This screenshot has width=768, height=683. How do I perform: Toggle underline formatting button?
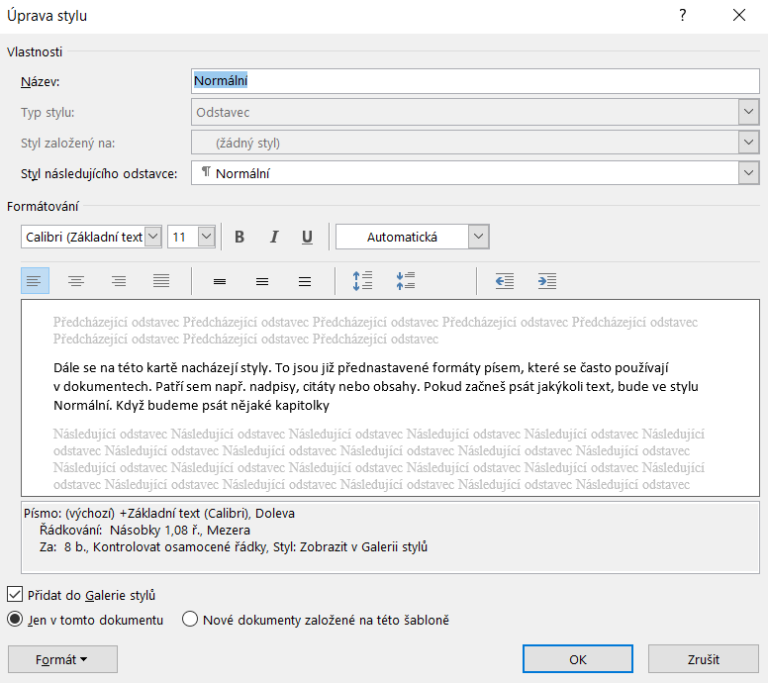pyautogui.click(x=307, y=237)
